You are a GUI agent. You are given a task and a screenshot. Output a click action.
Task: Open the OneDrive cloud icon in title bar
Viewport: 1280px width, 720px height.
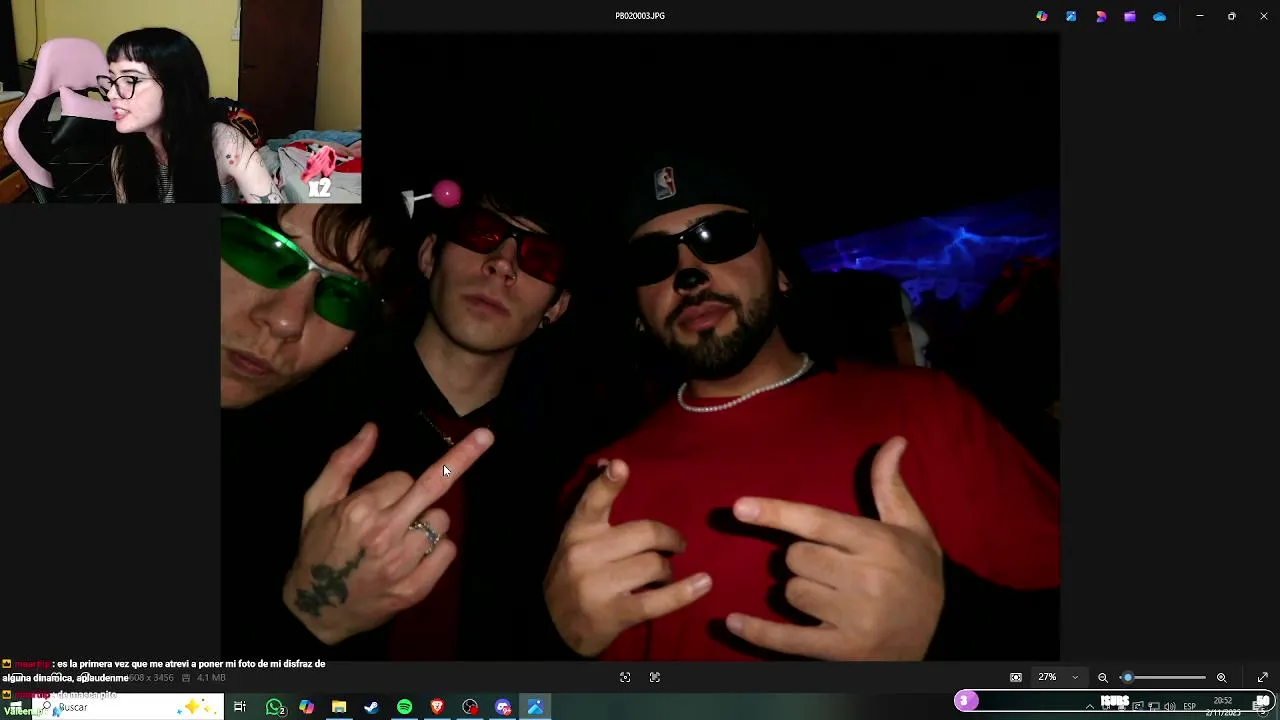1159,16
